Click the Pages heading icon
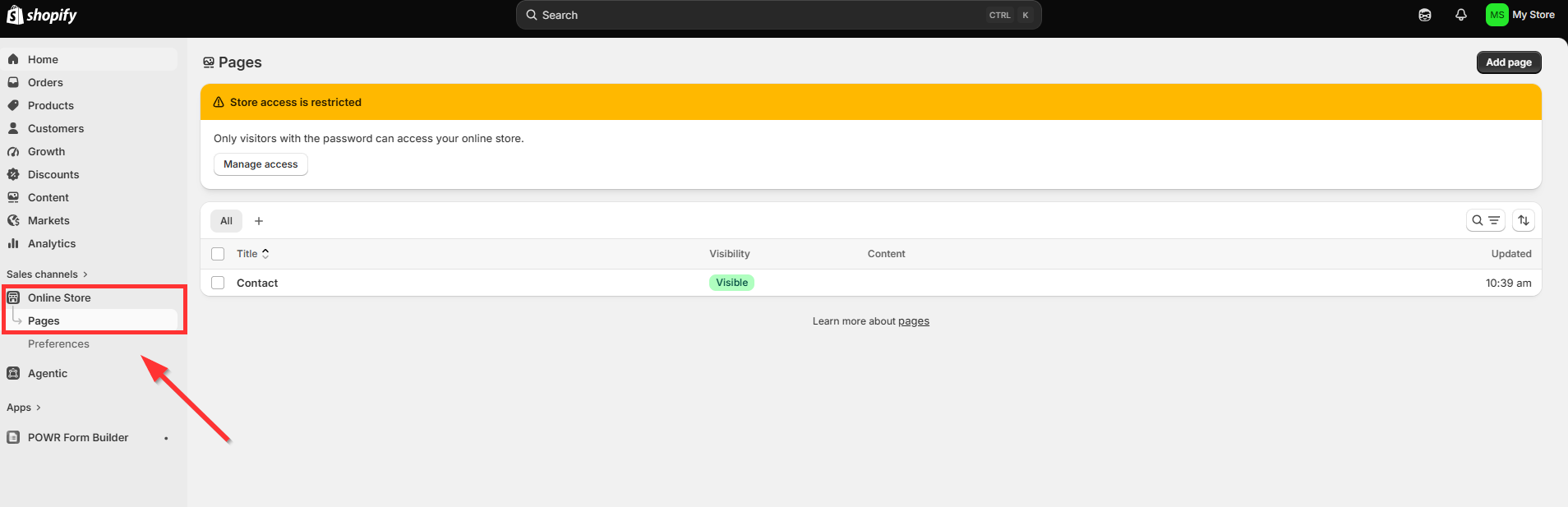The height and width of the screenshot is (507, 1568). 209,62
